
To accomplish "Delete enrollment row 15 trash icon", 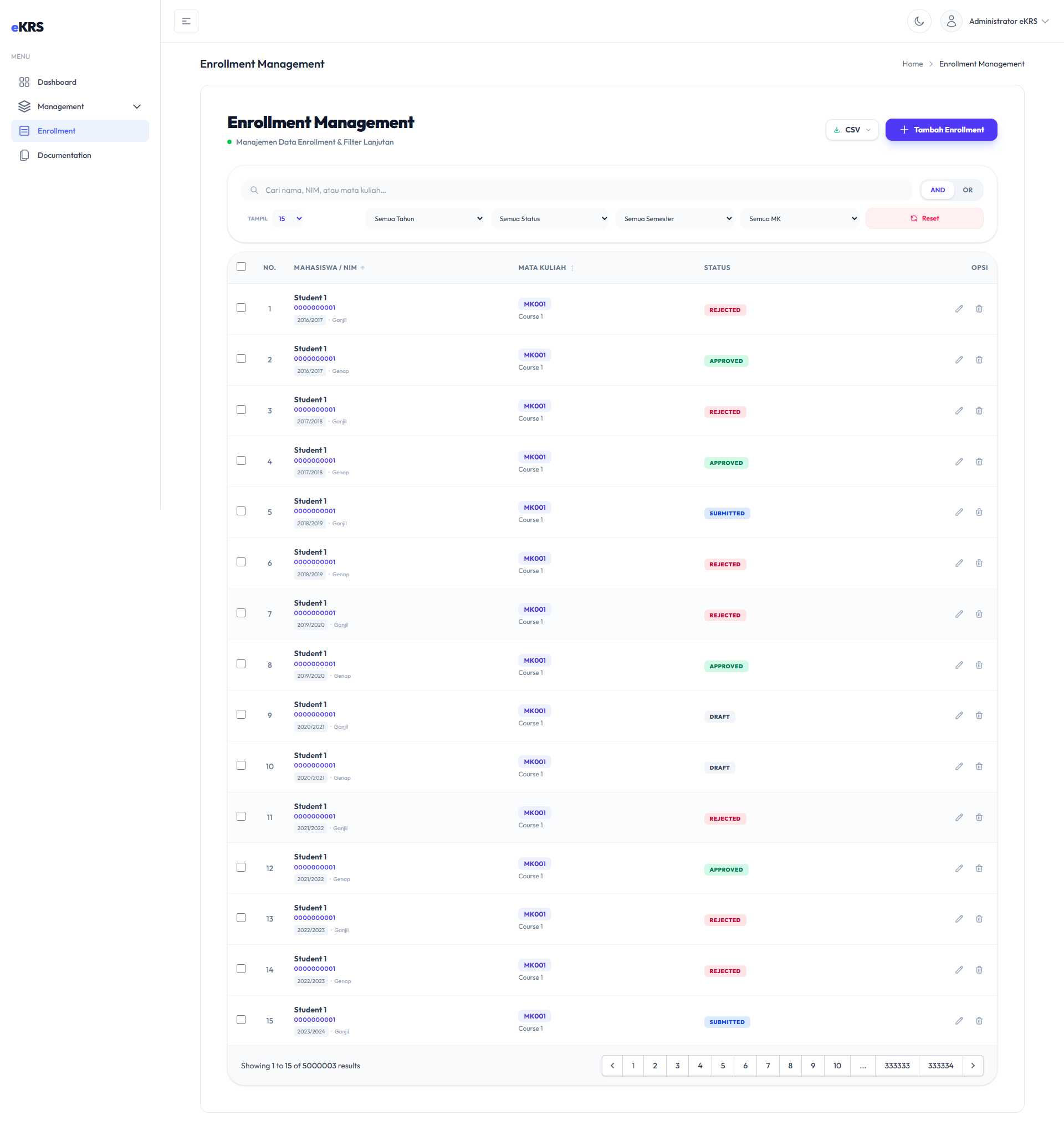I will (979, 1021).
